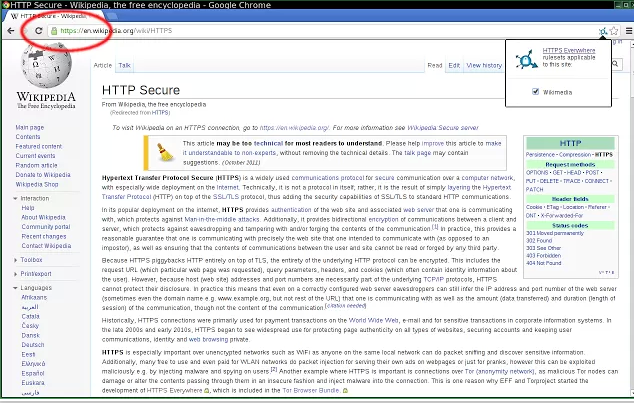The height and width of the screenshot is (403, 634).
Task: Expand the Print/export sidebar section
Action: click(15, 274)
